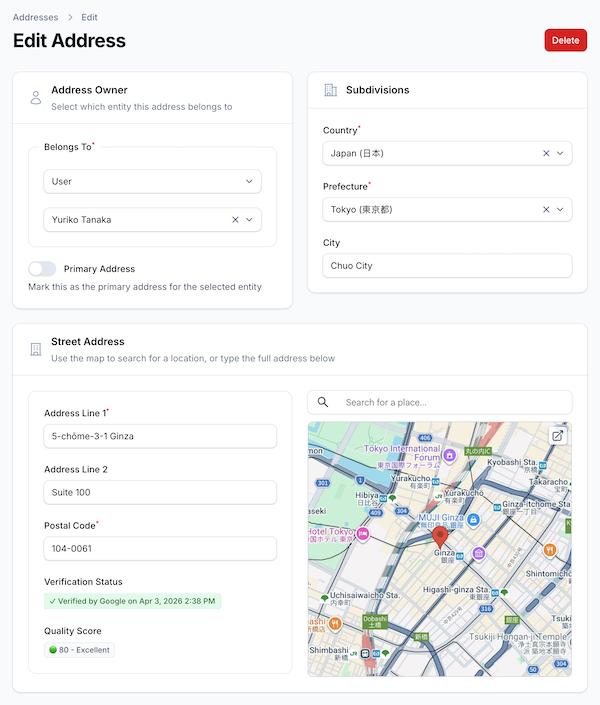This screenshot has width=600, height=705.
Task: Click the map search magnifier icon
Action: [x=323, y=402]
